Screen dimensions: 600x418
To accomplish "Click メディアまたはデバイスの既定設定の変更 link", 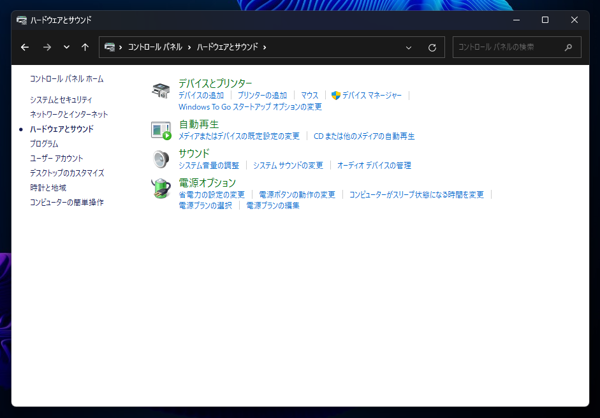I will pos(239,136).
